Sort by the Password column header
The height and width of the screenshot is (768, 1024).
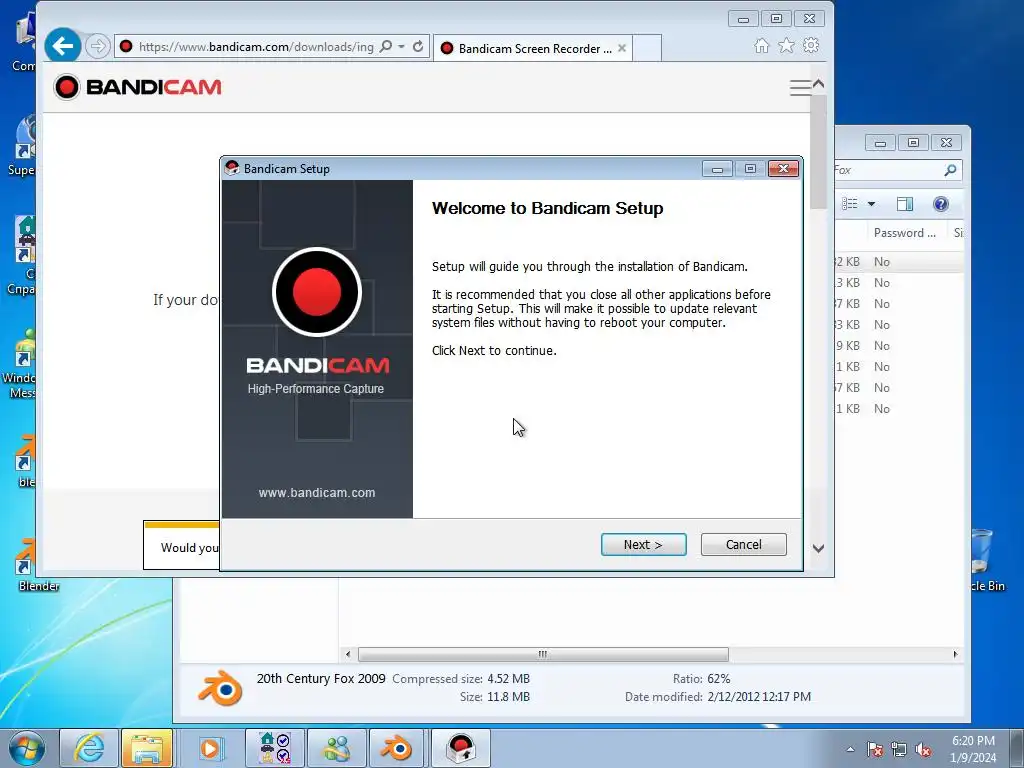pyautogui.click(x=904, y=233)
